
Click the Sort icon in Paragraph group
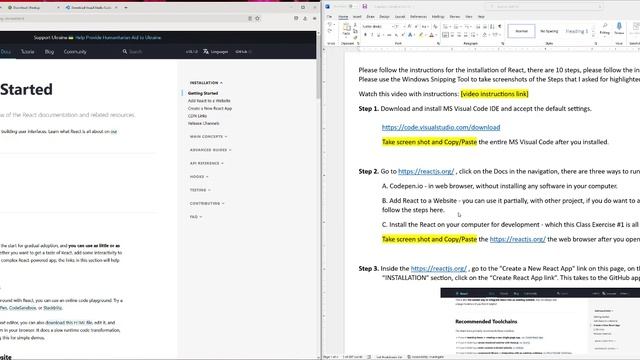pos(492,27)
